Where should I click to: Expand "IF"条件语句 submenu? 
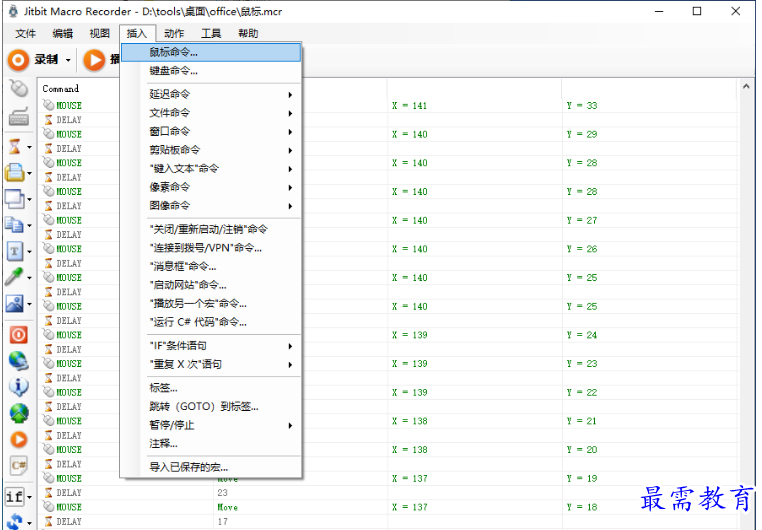211,346
